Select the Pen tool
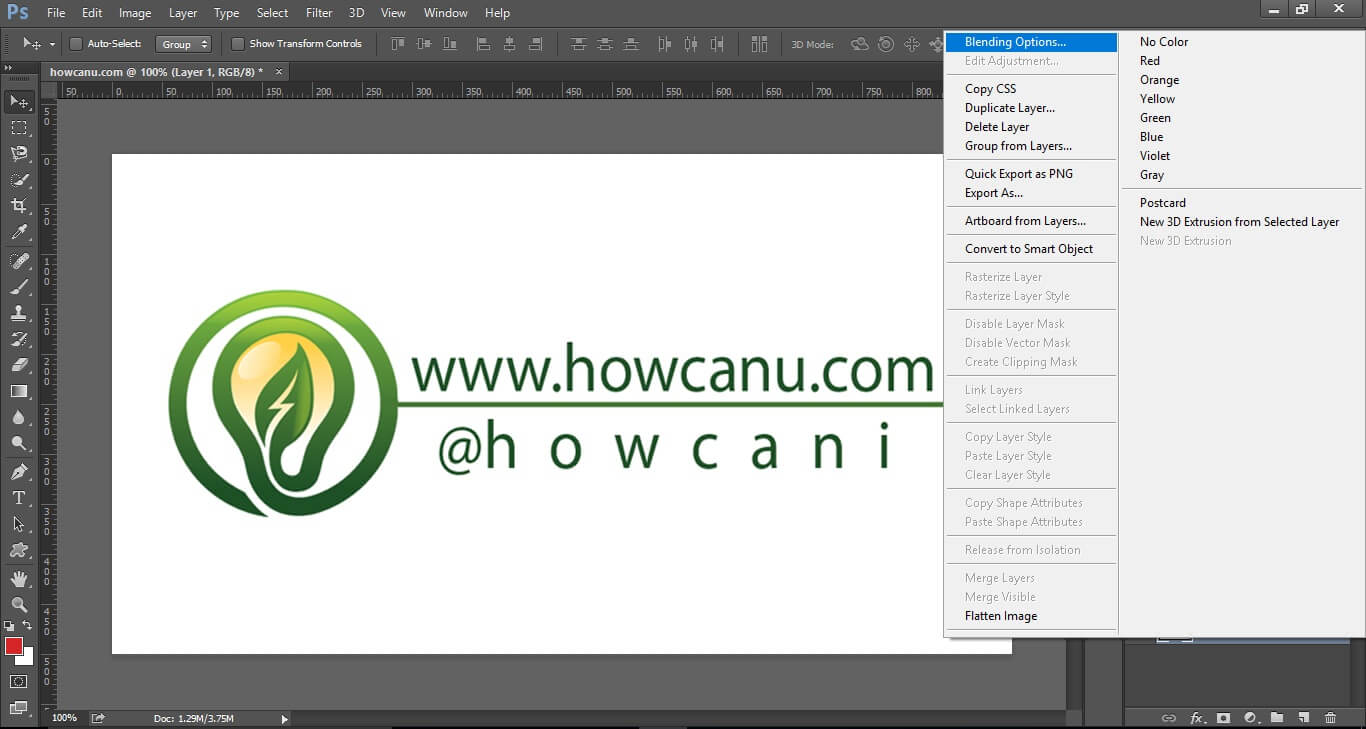 pos(19,472)
